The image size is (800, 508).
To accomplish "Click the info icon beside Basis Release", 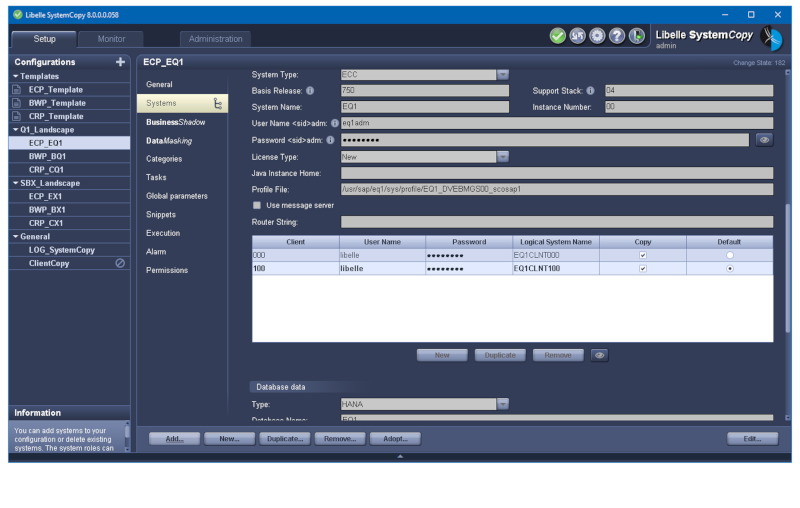I will (310, 90).
